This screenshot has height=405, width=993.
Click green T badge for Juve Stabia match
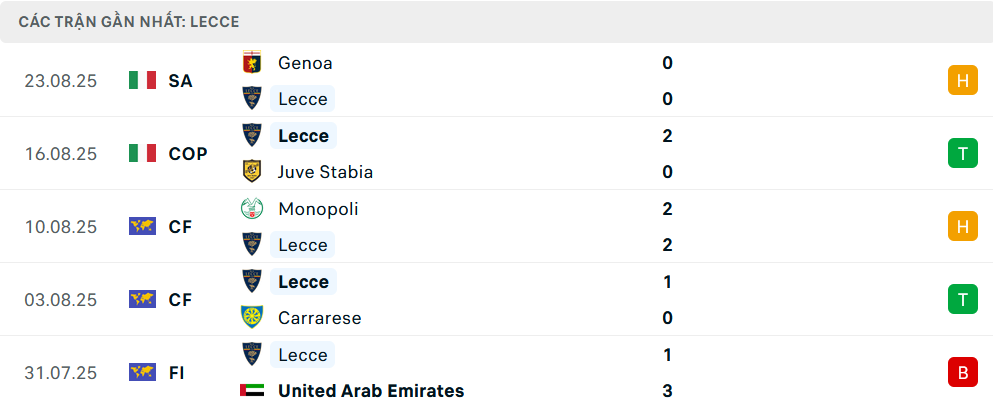click(962, 154)
